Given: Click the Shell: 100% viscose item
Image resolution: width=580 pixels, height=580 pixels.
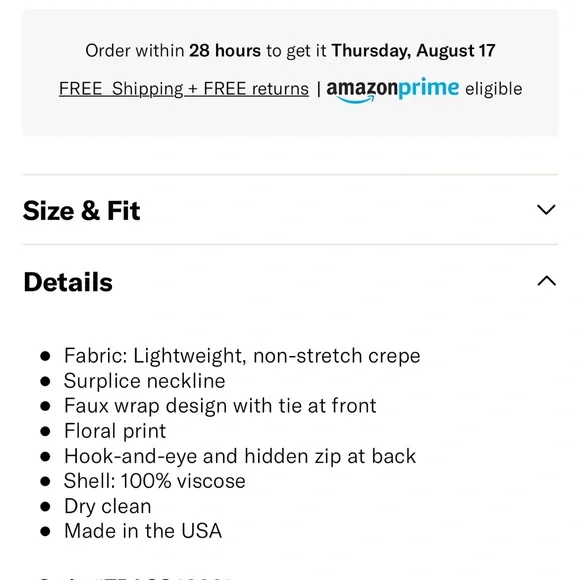Looking at the screenshot, I should [x=155, y=481].
